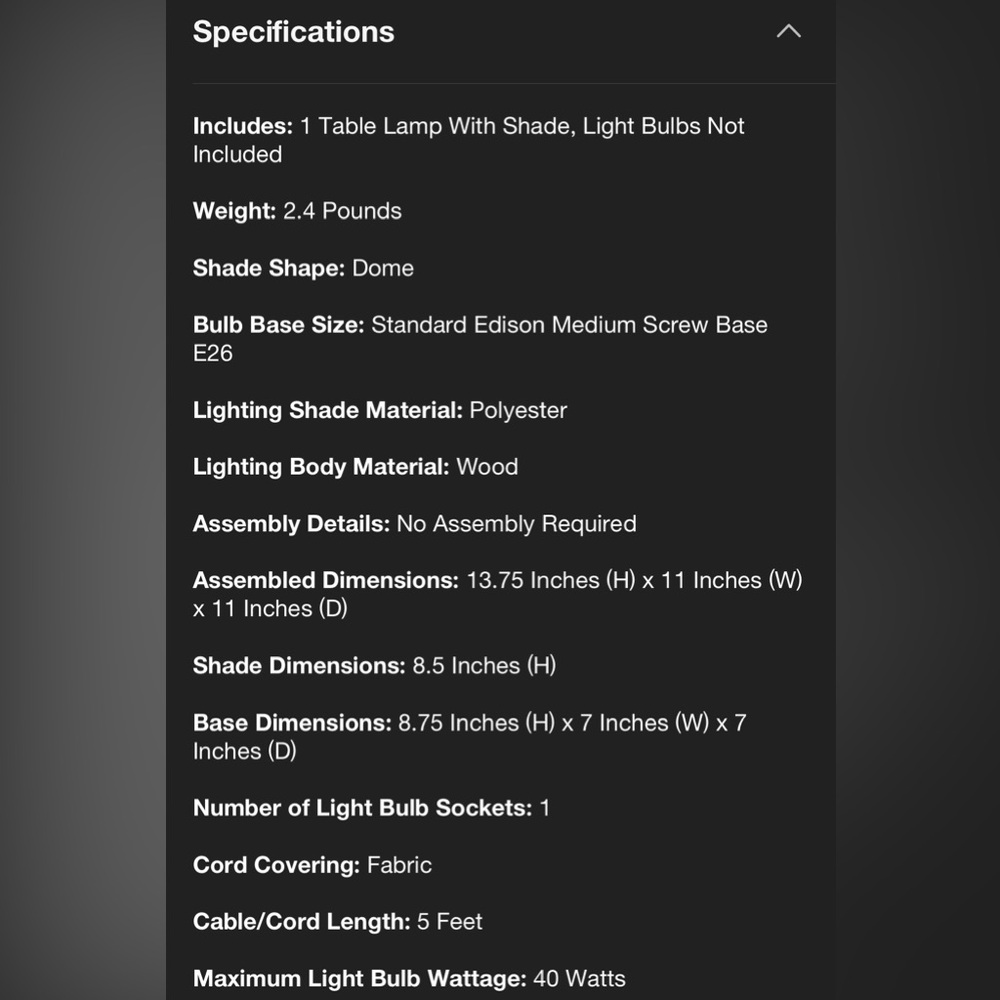Select the Shade Shape Dome entry
This screenshot has height=1000, width=1000.
303,268
